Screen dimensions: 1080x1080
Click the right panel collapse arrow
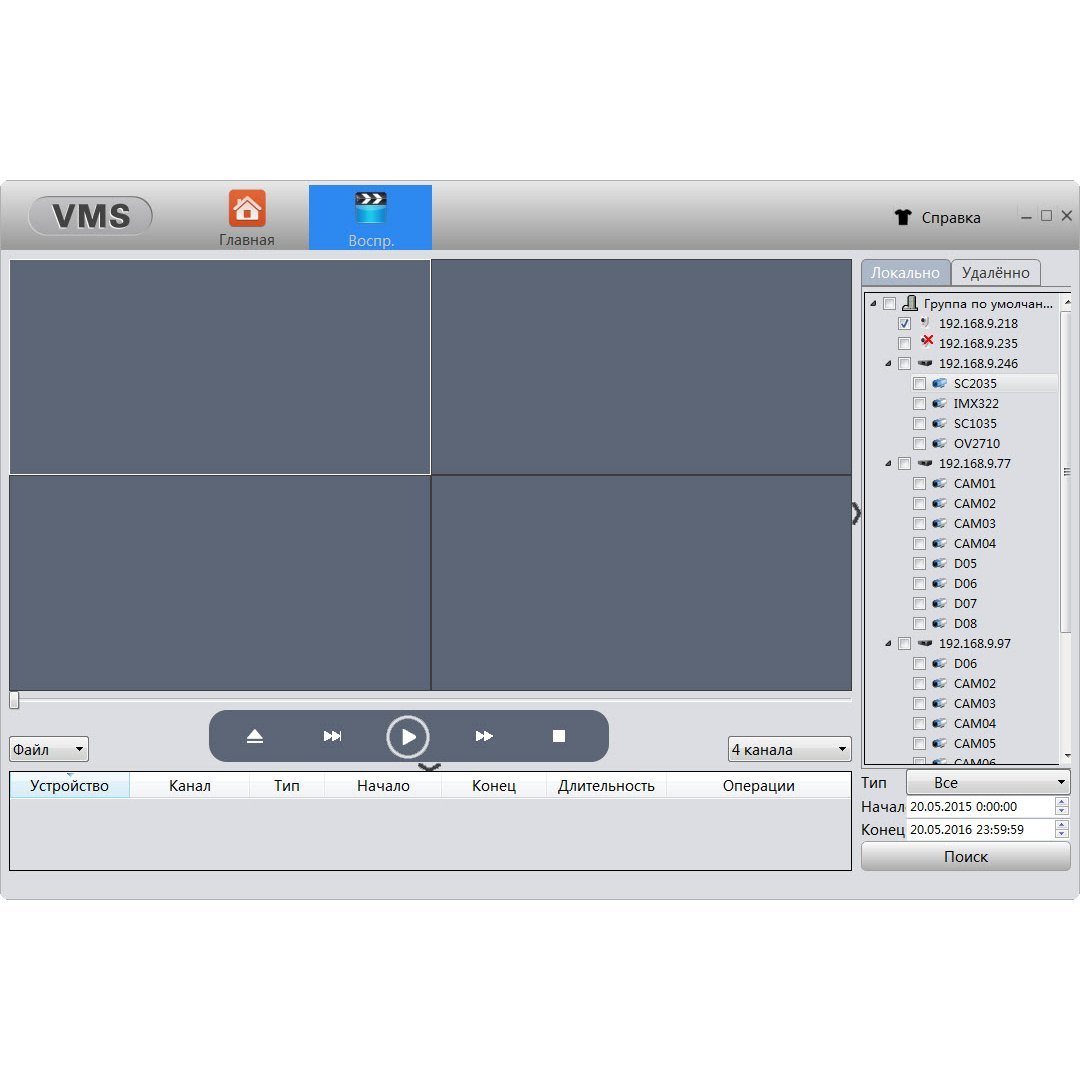coord(856,513)
